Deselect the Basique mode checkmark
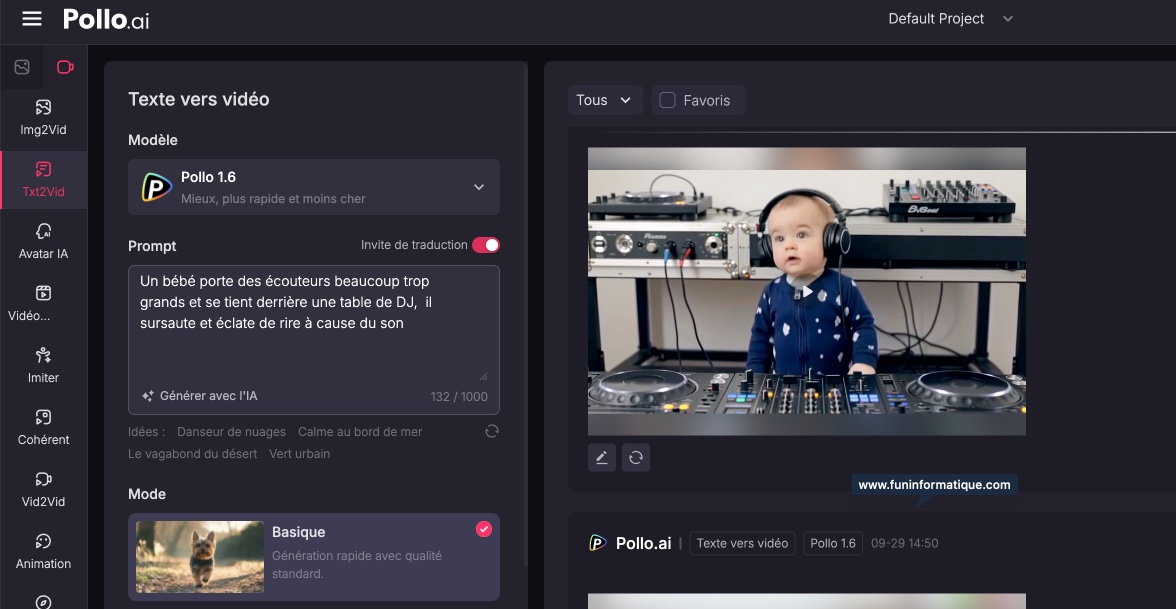 [484, 529]
